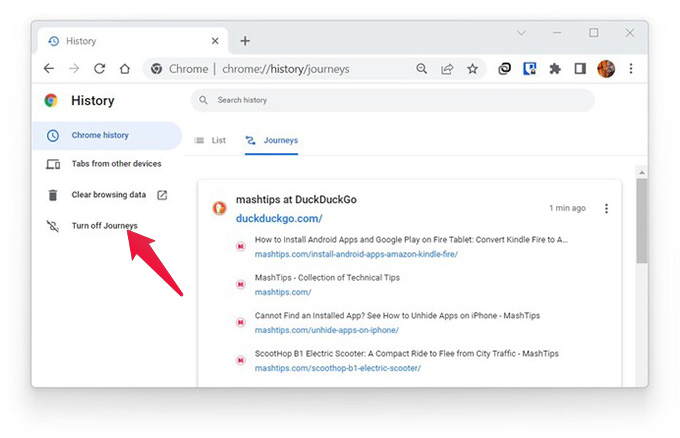Switch to the List tab
This screenshot has height=438, width=680.
tap(211, 141)
